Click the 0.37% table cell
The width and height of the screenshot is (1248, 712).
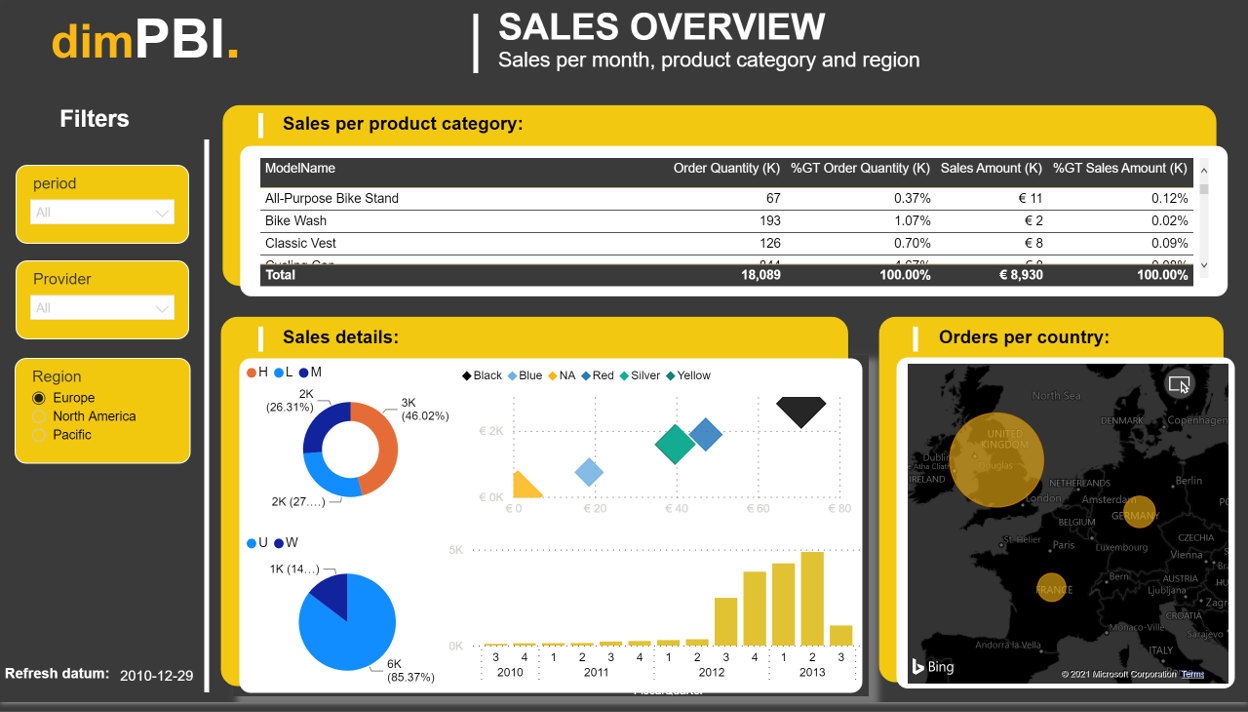click(912, 199)
